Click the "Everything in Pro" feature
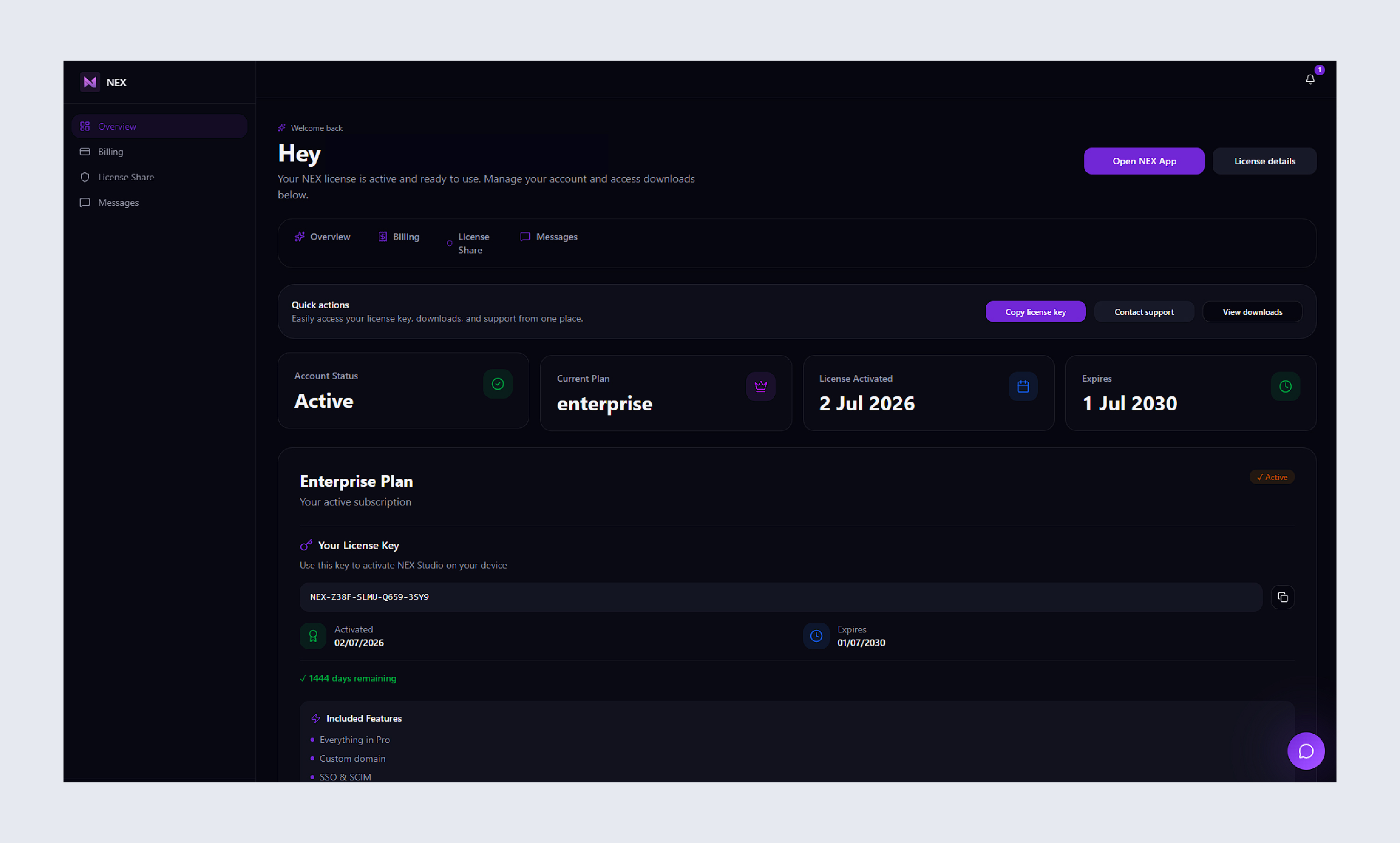Screen dimensions: 1400x843 354,740
